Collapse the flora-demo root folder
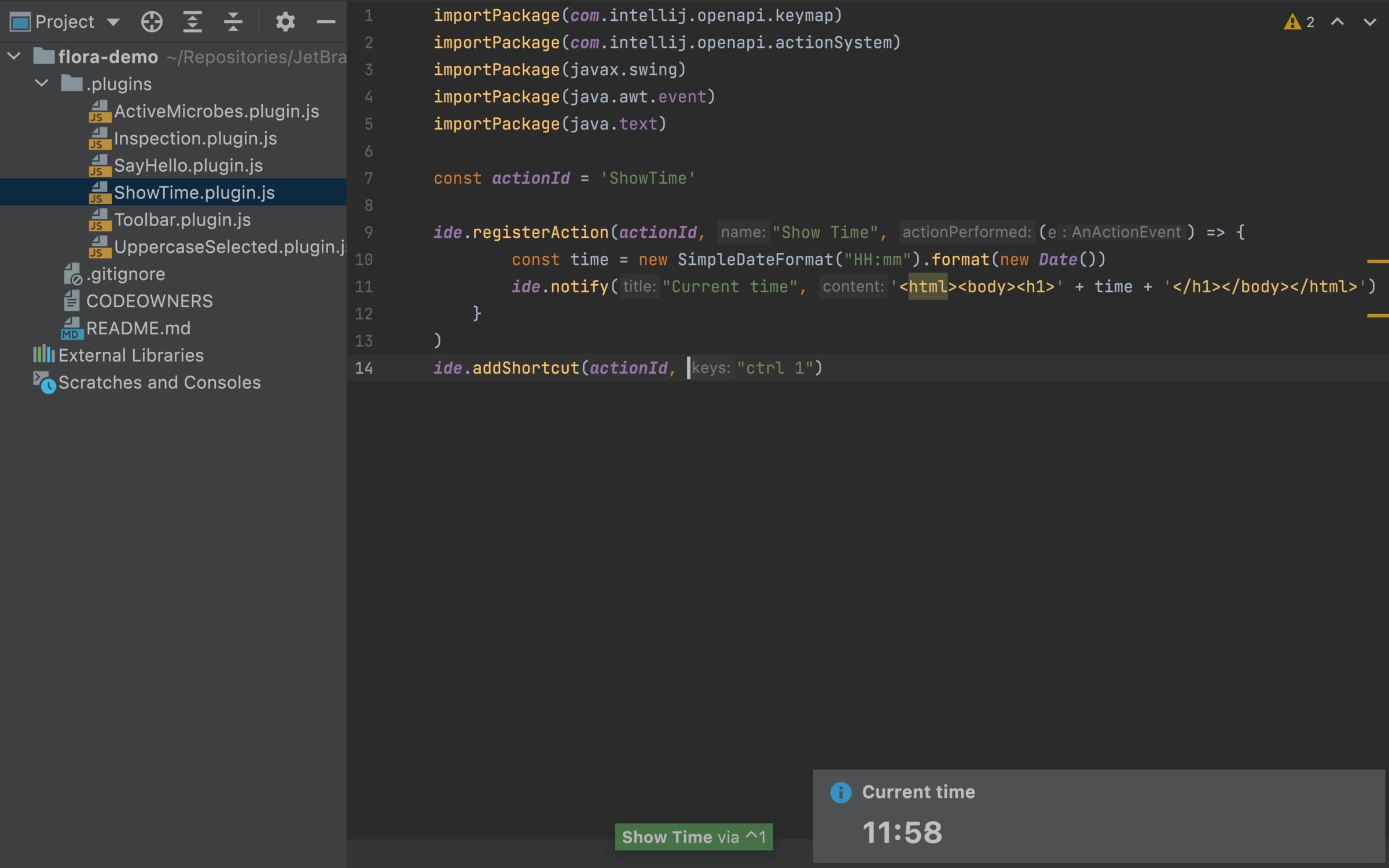Viewport: 1389px width, 868px height. coord(14,56)
